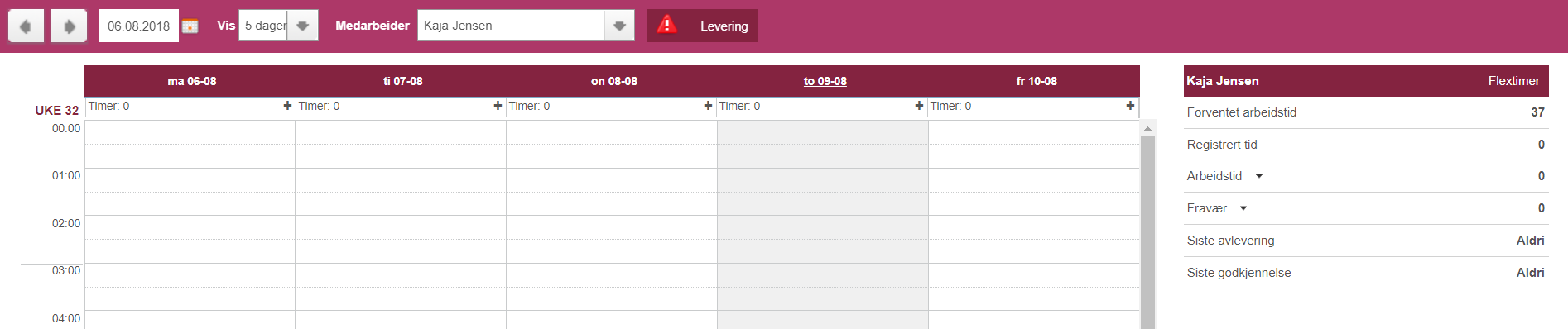The height and width of the screenshot is (329, 1568).
Task: Open the Vis 5 dager dropdown
Action: [x=303, y=26]
